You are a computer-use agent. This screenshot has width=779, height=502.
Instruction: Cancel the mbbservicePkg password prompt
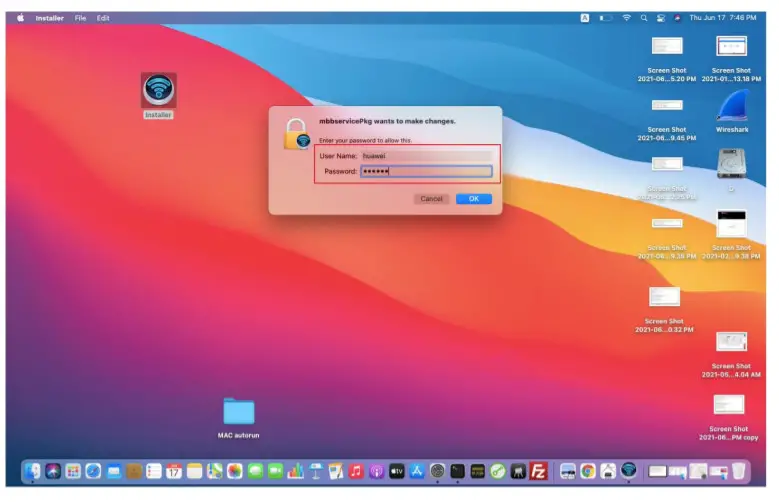(431, 199)
